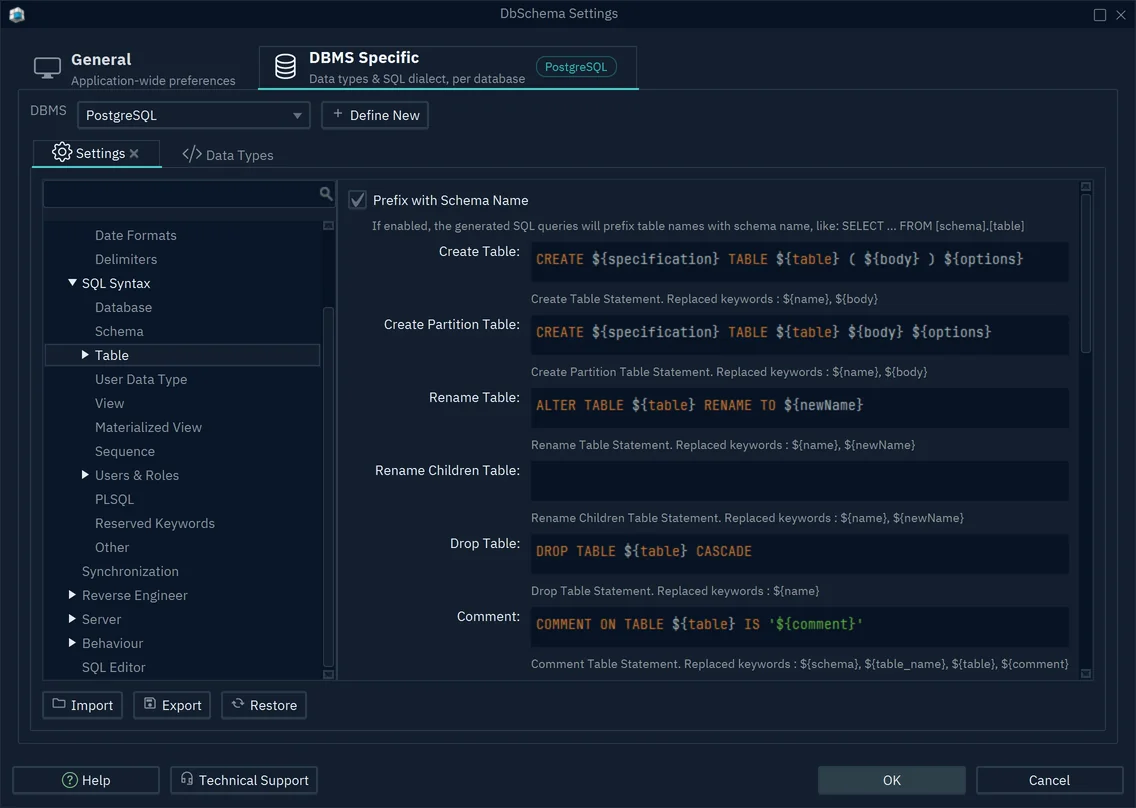Select the Settings sub-tab
The height and width of the screenshot is (808, 1136).
click(x=96, y=154)
